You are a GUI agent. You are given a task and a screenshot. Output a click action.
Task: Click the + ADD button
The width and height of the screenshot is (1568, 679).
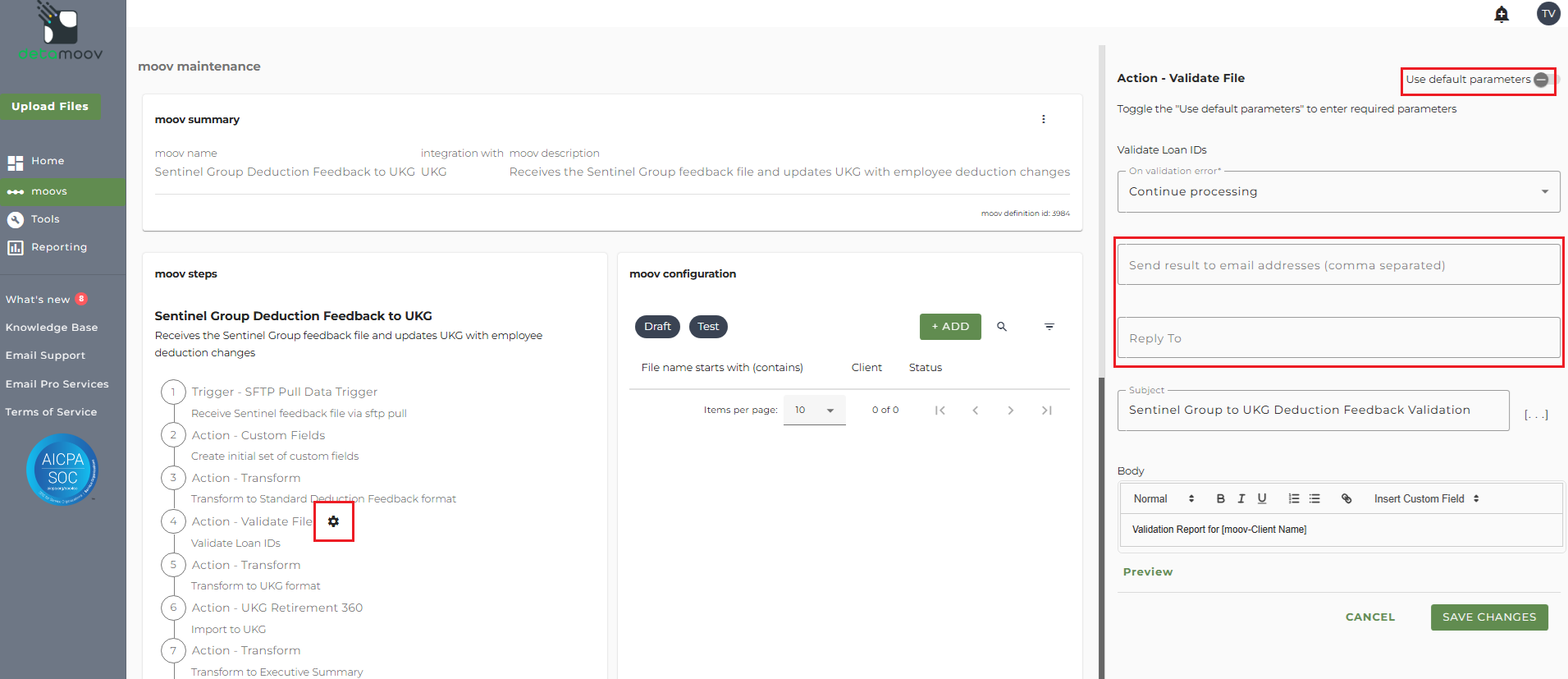point(950,327)
